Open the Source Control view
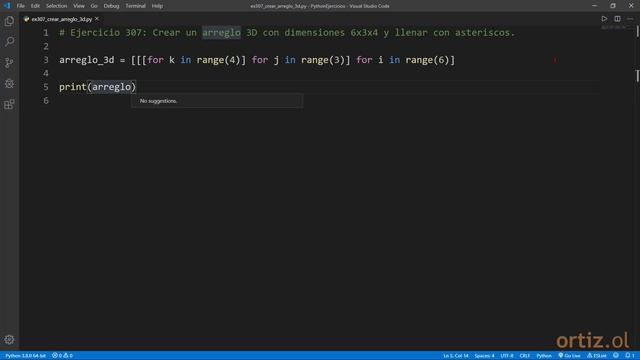This screenshot has width=640, height=360. pos(9,62)
